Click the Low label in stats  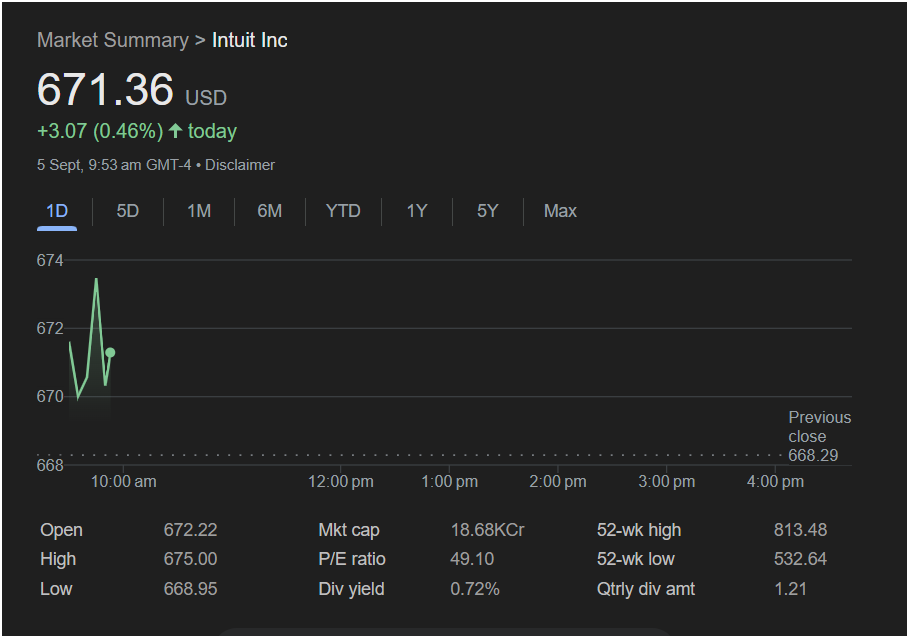click(x=56, y=589)
